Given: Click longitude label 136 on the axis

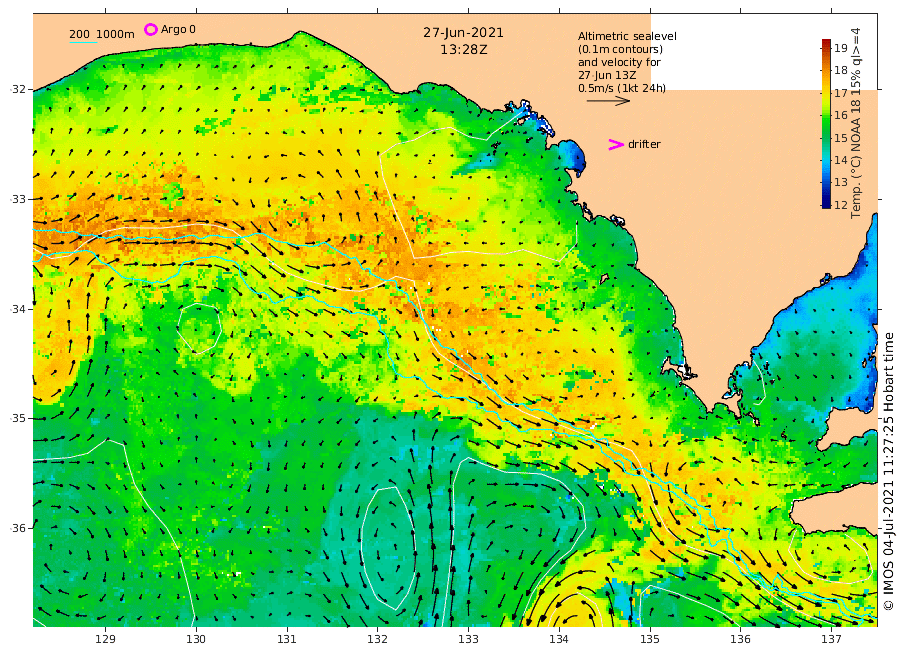Looking at the screenshot, I should click(740, 639).
